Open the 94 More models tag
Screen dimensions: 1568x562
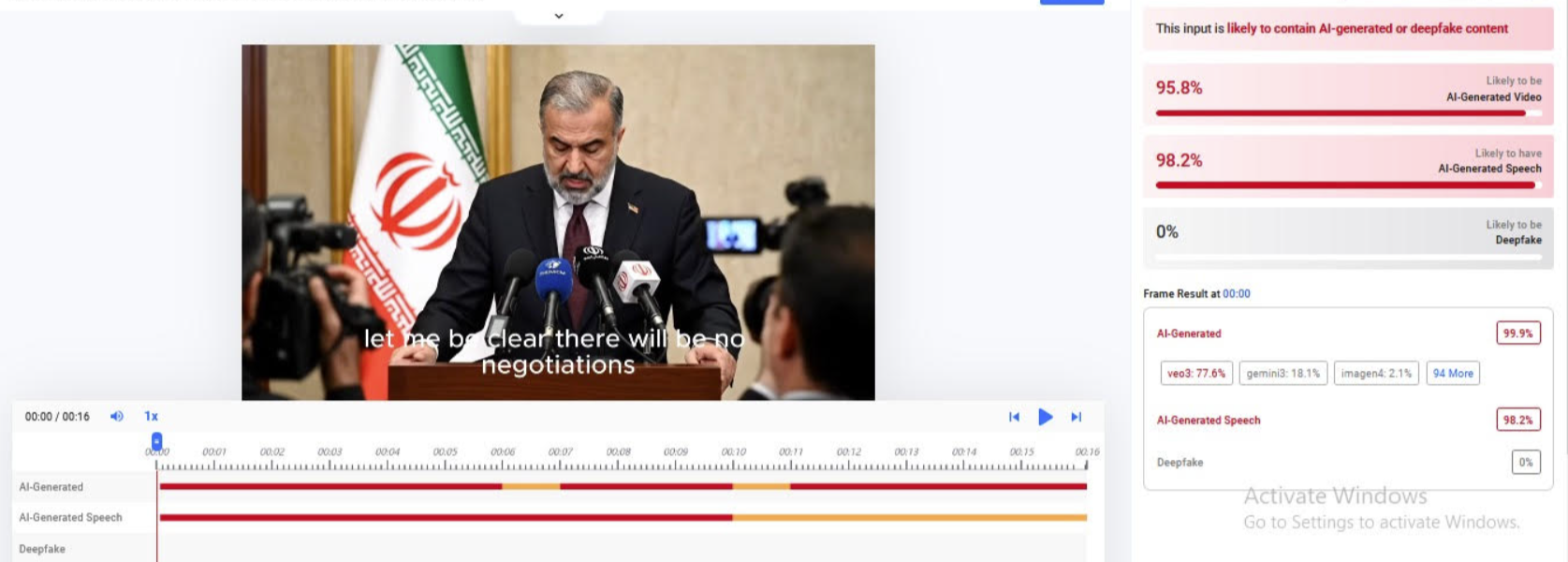[x=1453, y=373]
